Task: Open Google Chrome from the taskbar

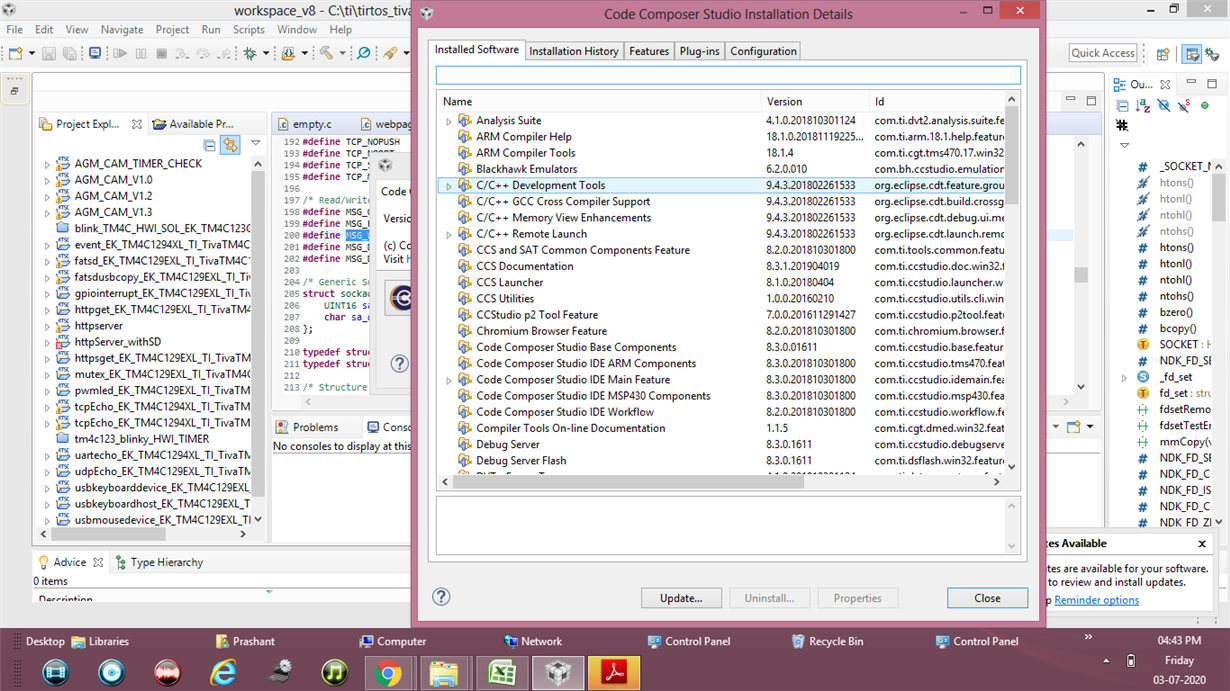Action: [x=389, y=673]
